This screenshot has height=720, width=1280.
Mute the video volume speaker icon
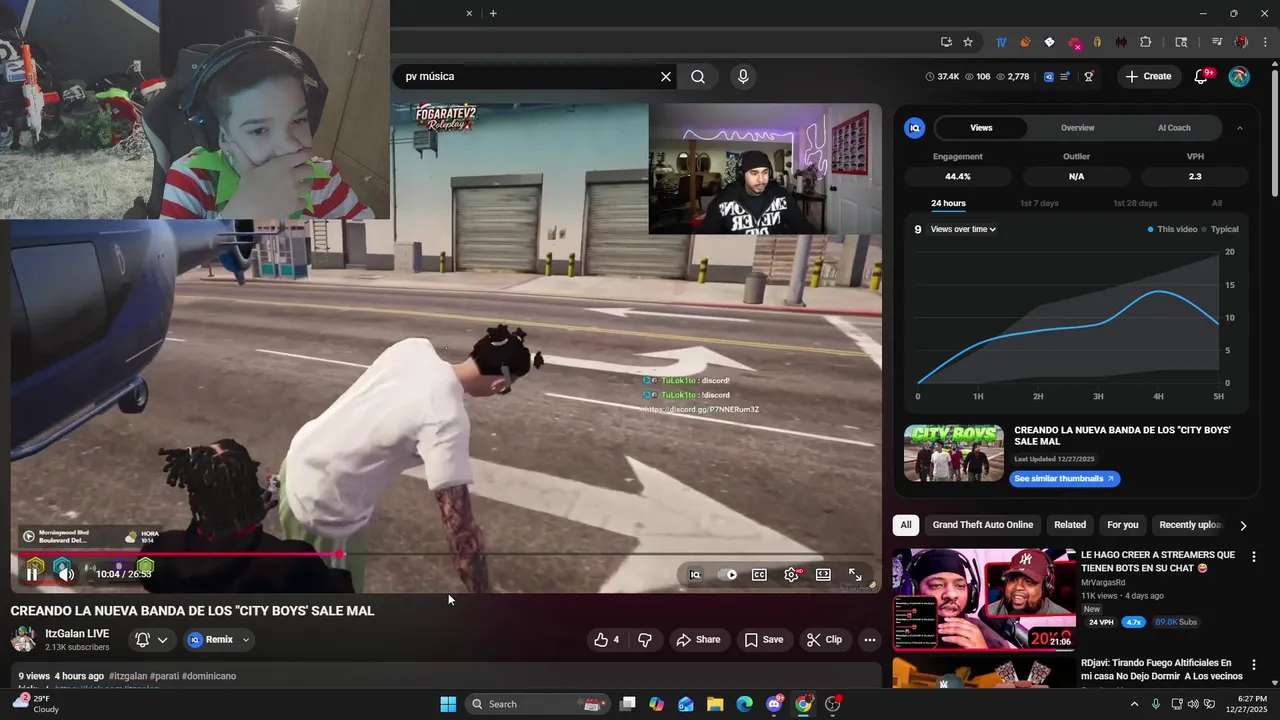coord(65,574)
